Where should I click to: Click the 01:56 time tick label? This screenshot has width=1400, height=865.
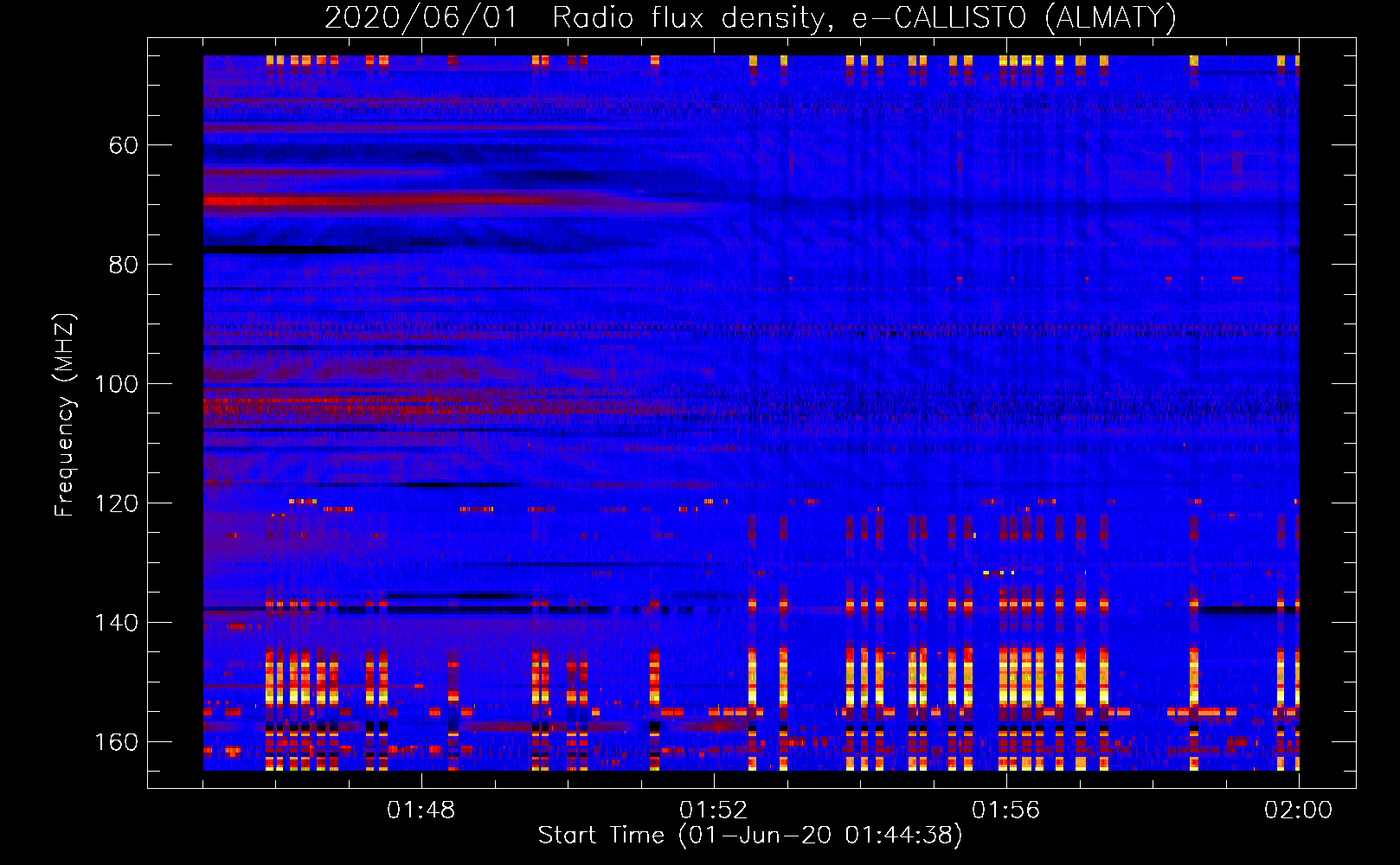point(1006,811)
